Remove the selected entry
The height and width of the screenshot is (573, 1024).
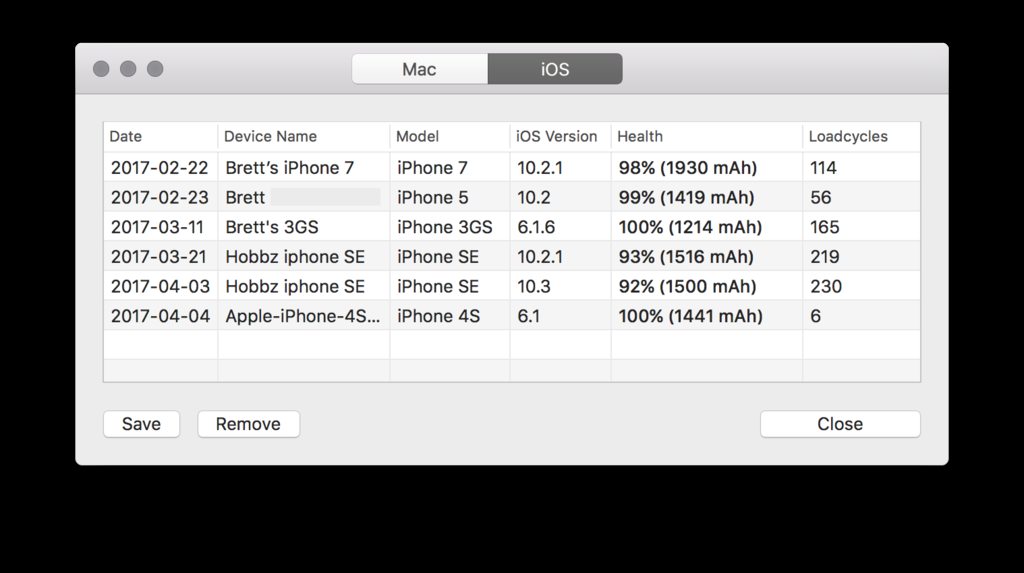pos(248,424)
